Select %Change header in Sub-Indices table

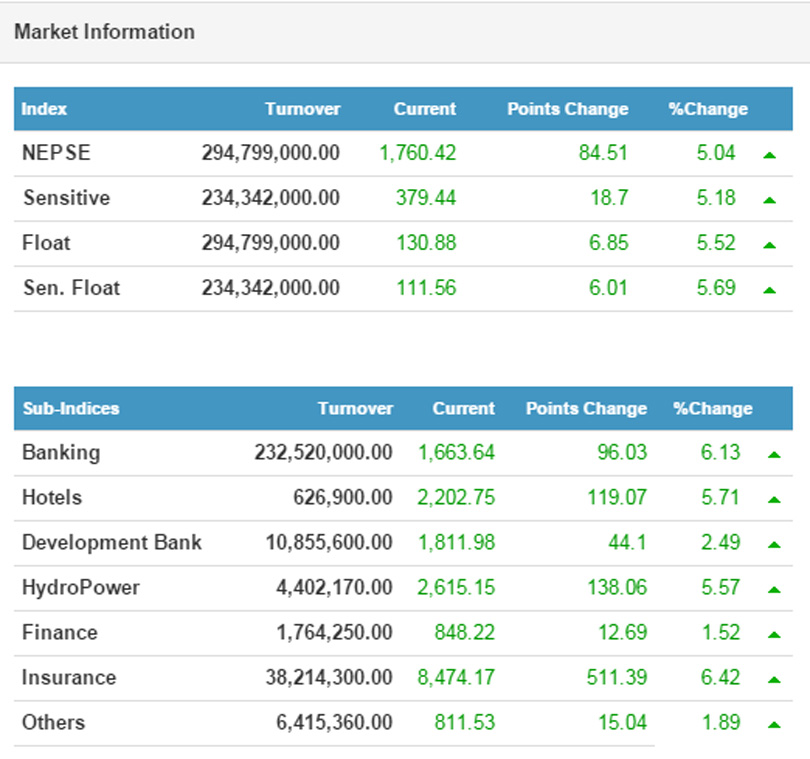(x=713, y=409)
